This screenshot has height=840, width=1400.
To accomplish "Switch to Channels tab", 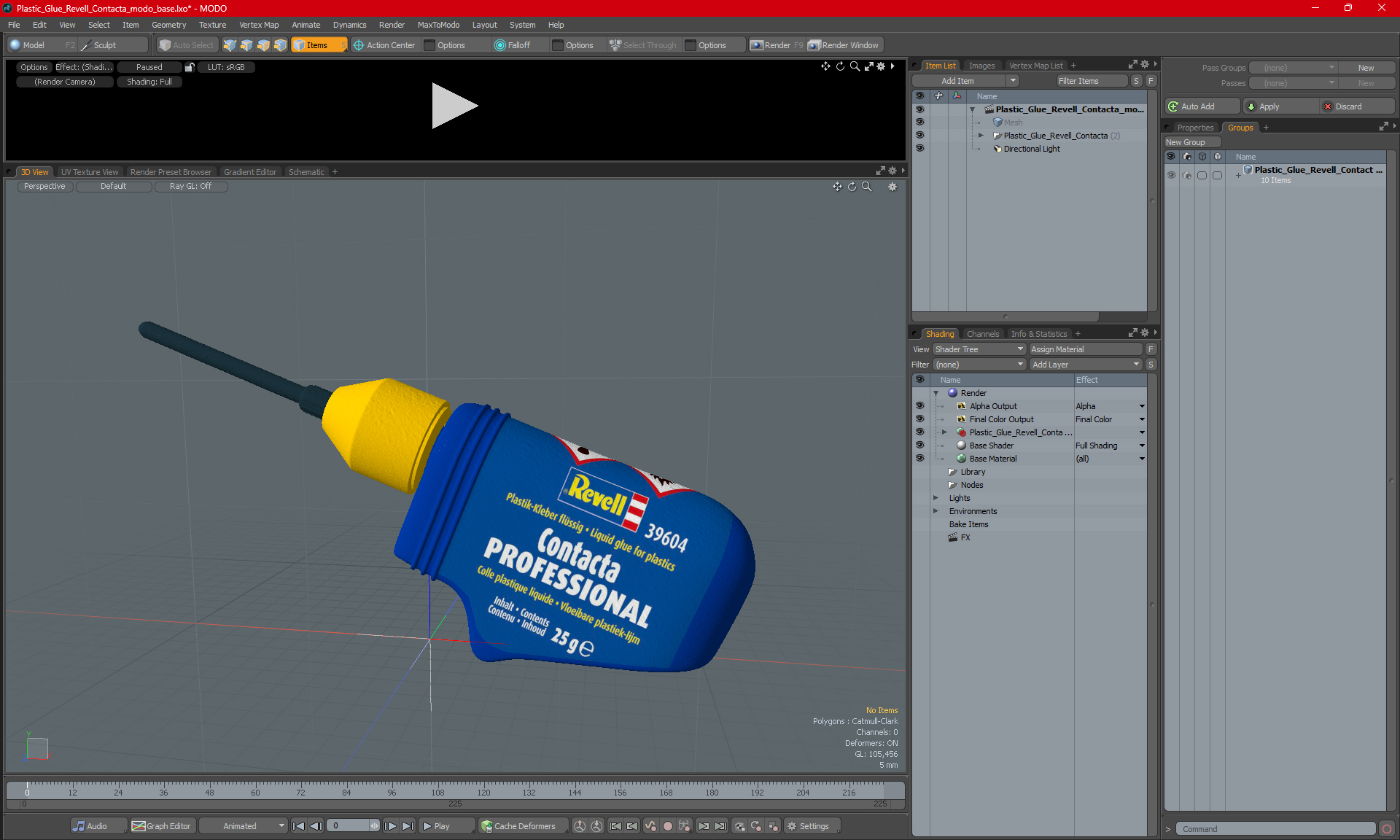I will point(983,334).
